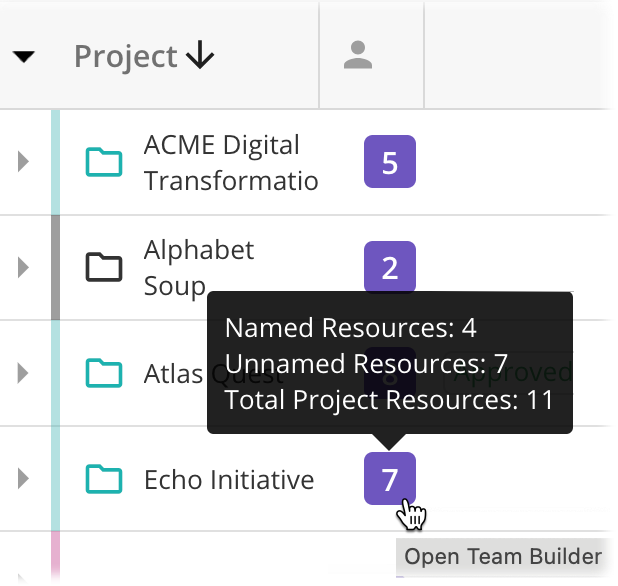
Task: Click the Atlas Quest folder icon
Action: (x=103, y=373)
